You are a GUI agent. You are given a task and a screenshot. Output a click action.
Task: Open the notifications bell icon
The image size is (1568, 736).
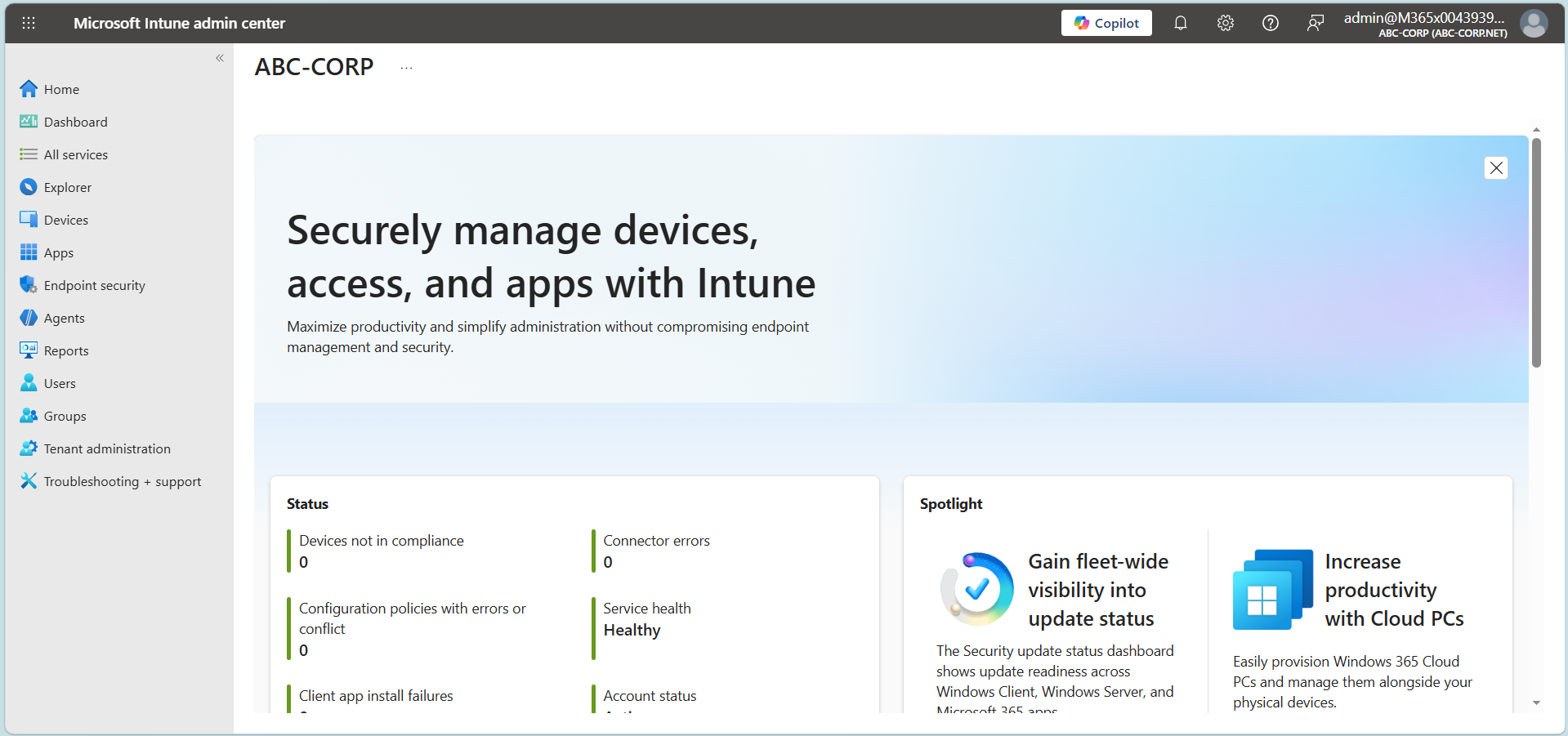[1181, 23]
